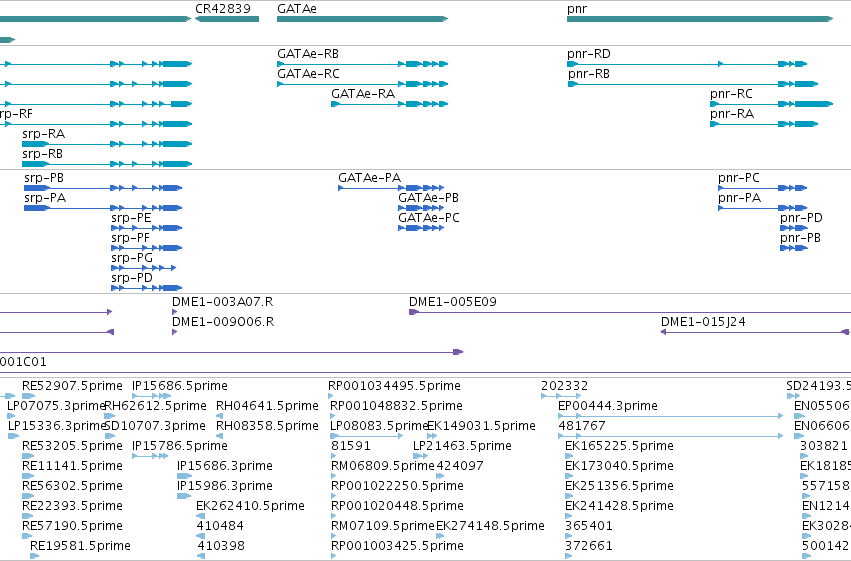This screenshot has height=561, width=851.
Task: Select the CR42839 gene feature label
Action: 223,9
